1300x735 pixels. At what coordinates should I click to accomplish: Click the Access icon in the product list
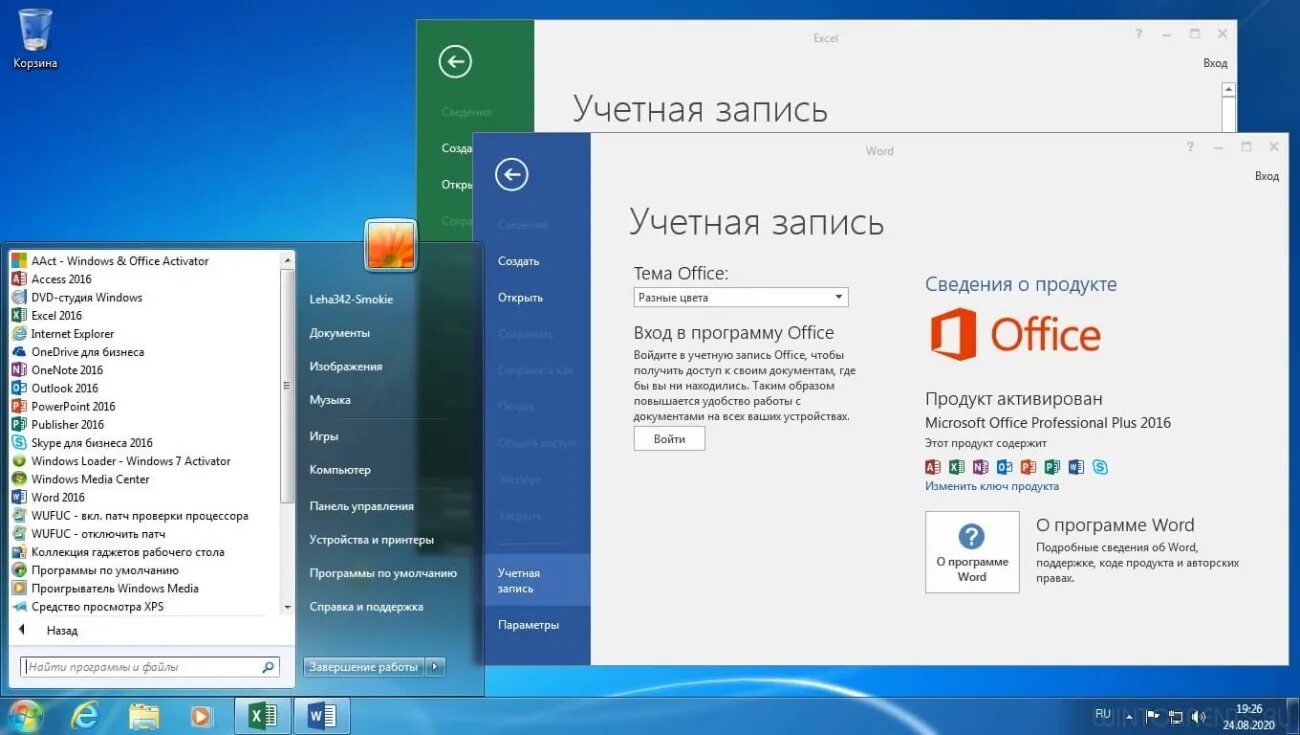click(933, 467)
